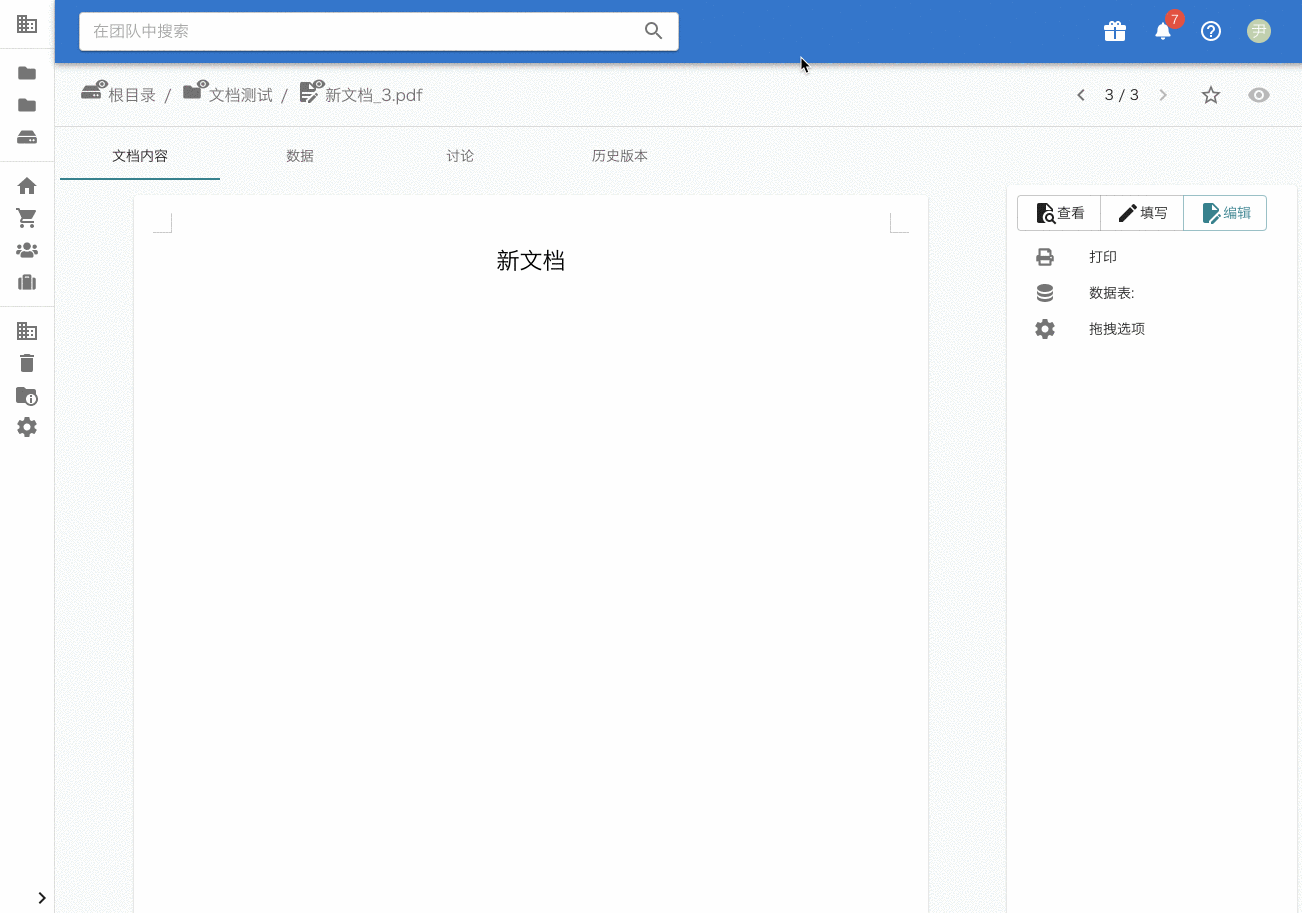Open the help question mark icon
Viewport: 1302px width, 913px height.
[x=1211, y=31]
